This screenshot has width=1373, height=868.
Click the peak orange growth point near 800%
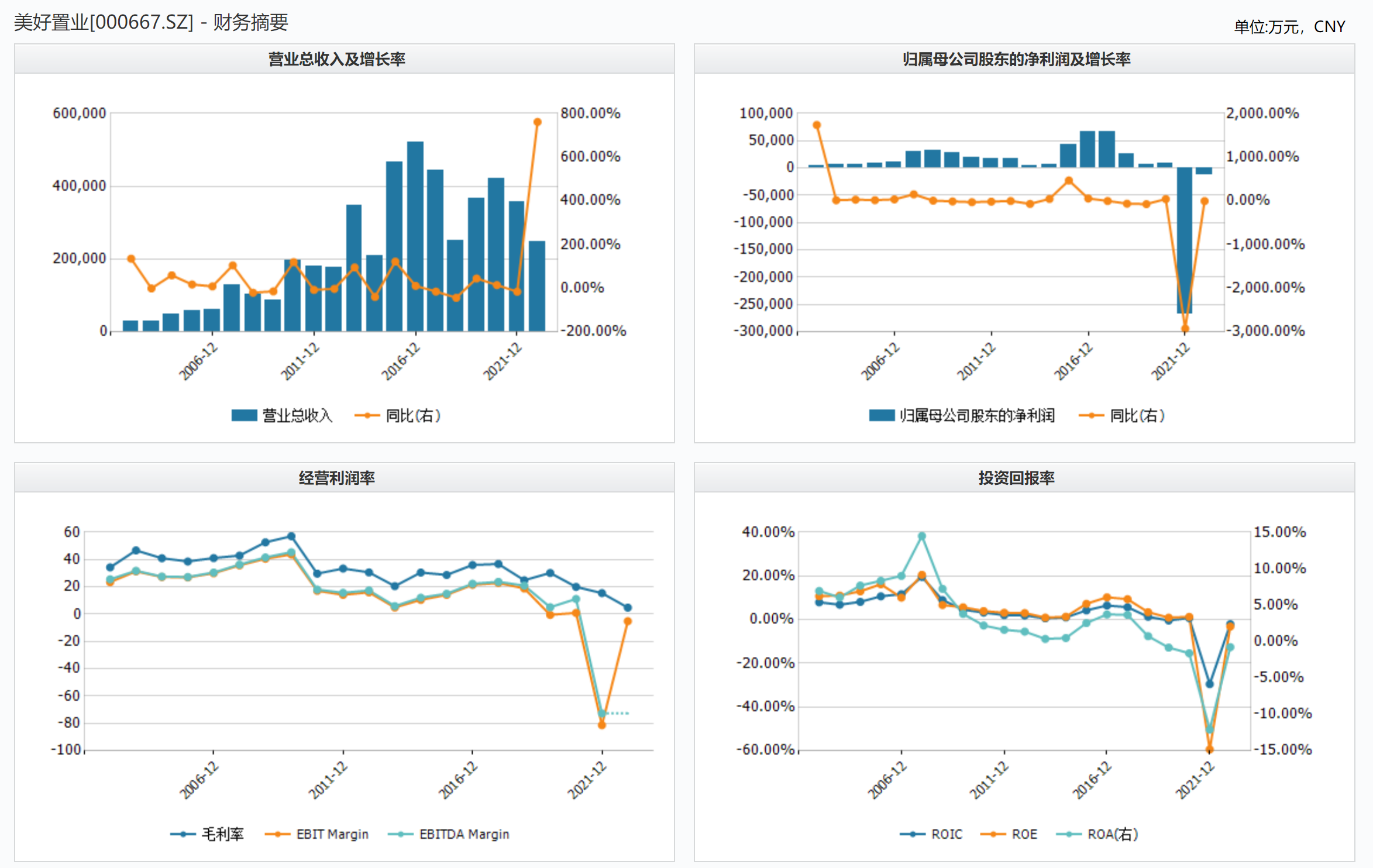(537, 122)
